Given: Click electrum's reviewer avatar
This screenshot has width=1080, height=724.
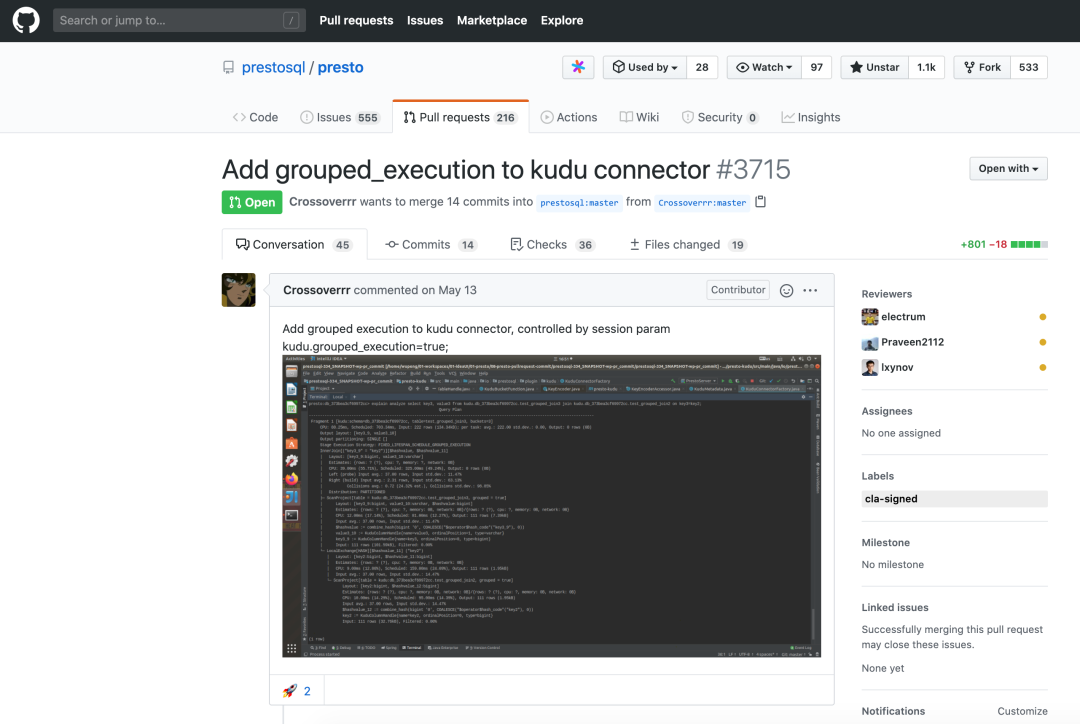Looking at the screenshot, I should click(x=870, y=317).
